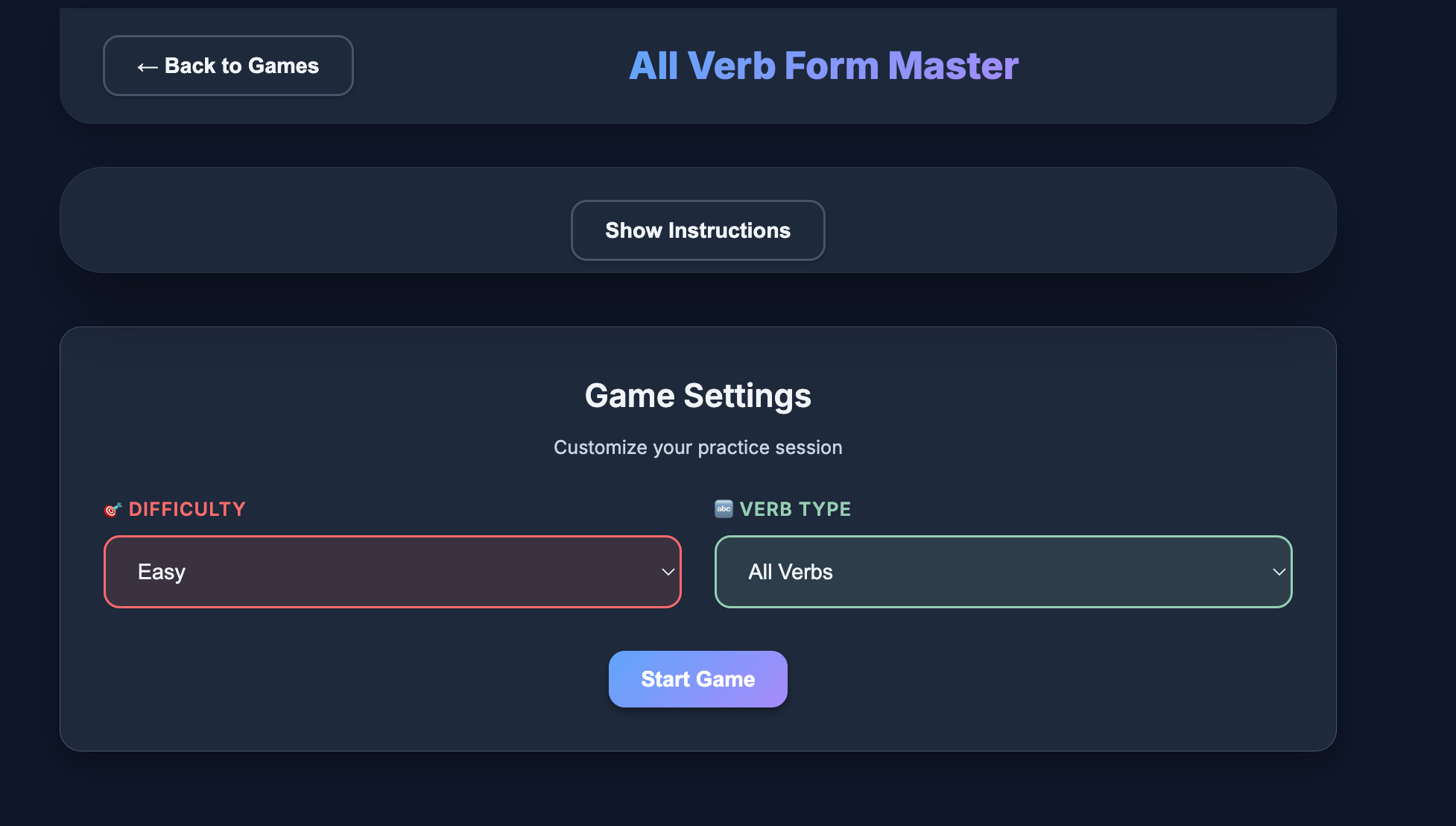Image resolution: width=1456 pixels, height=826 pixels.
Task: Click the All Verb Form Master title
Action: pyautogui.click(x=824, y=66)
